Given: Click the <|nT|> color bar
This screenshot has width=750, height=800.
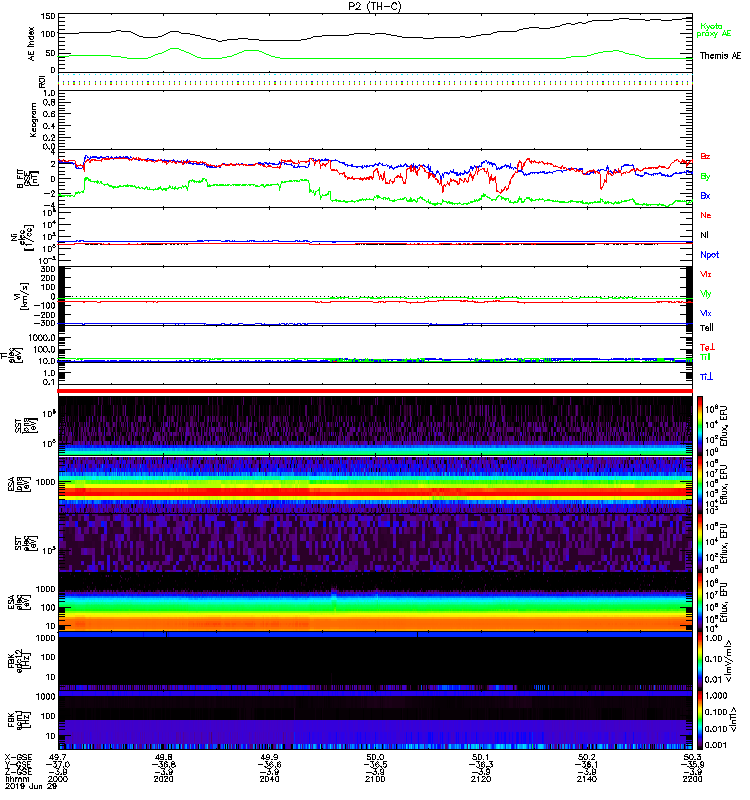Looking at the screenshot, I should coord(700,720).
